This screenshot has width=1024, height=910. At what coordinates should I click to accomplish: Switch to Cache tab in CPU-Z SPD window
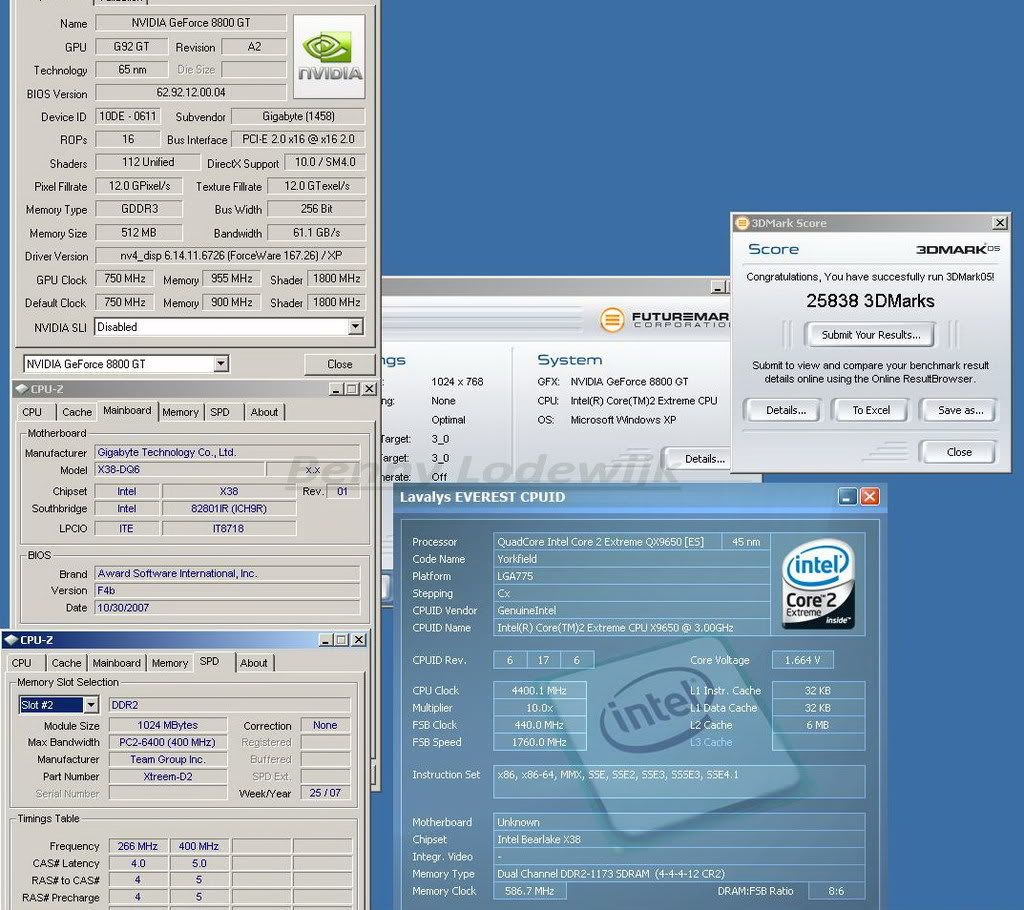67,663
